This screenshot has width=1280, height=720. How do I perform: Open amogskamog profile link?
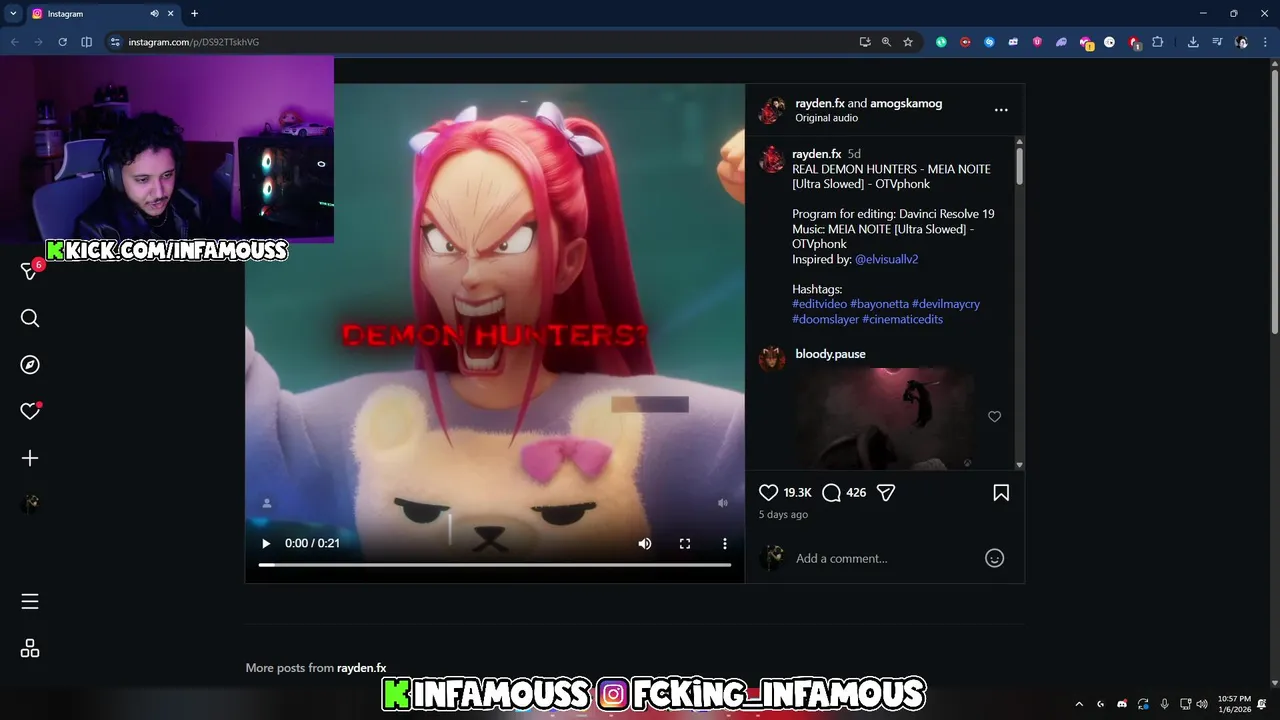906,103
